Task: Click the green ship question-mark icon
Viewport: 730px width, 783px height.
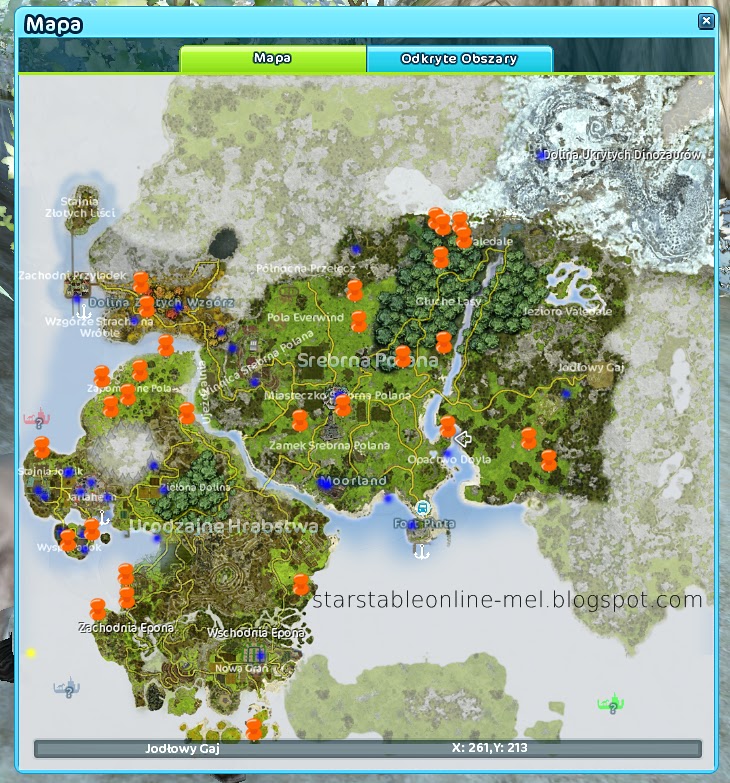Action: pos(611,704)
